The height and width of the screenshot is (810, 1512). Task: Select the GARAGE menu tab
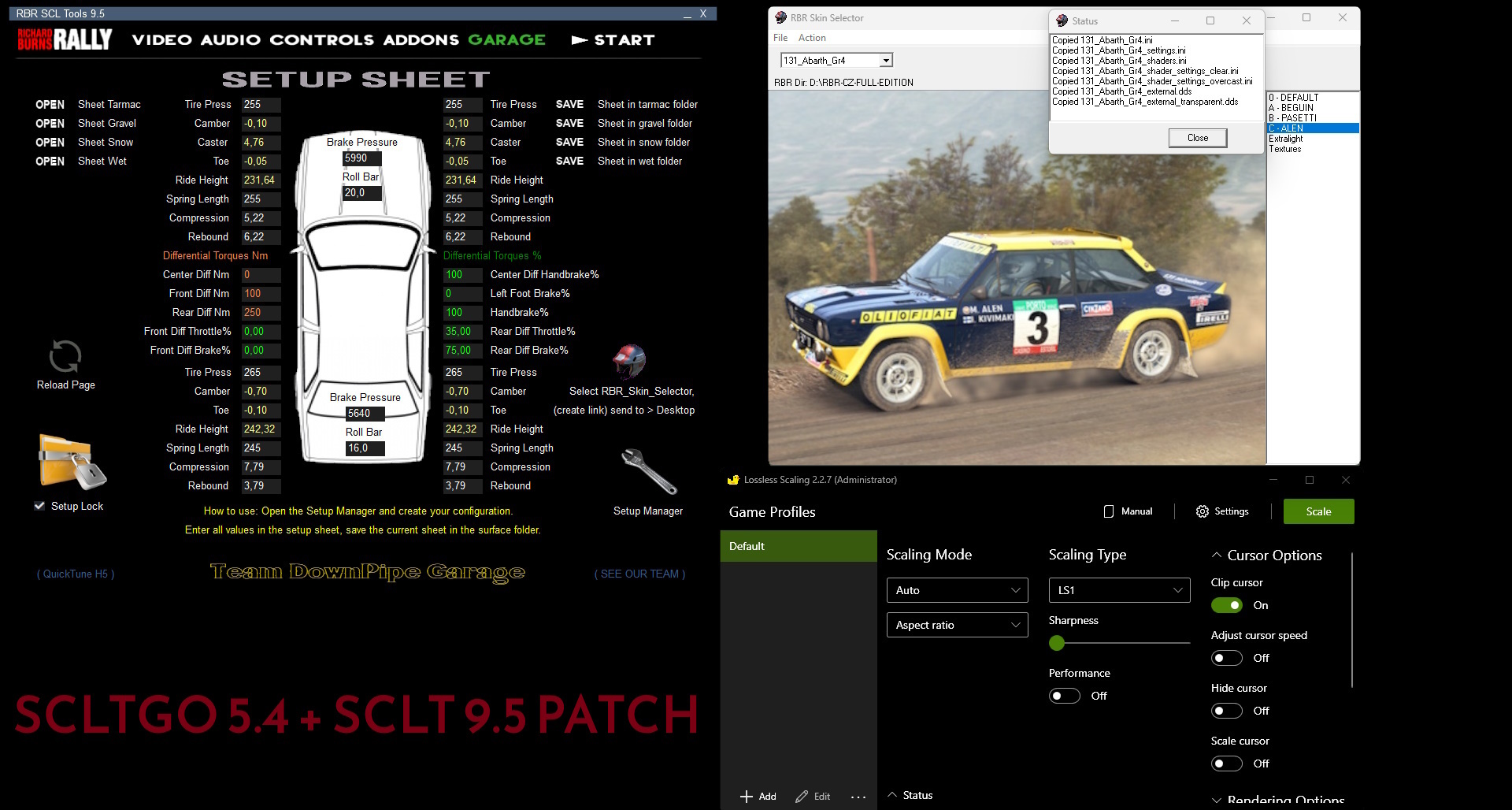[x=506, y=40]
